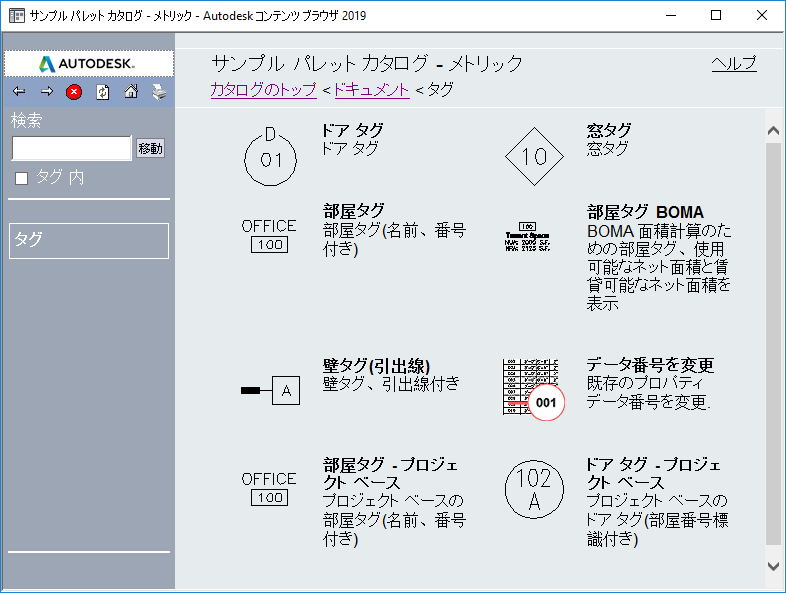Click the Refresh page icon
The width and height of the screenshot is (786, 593).
click(x=103, y=92)
